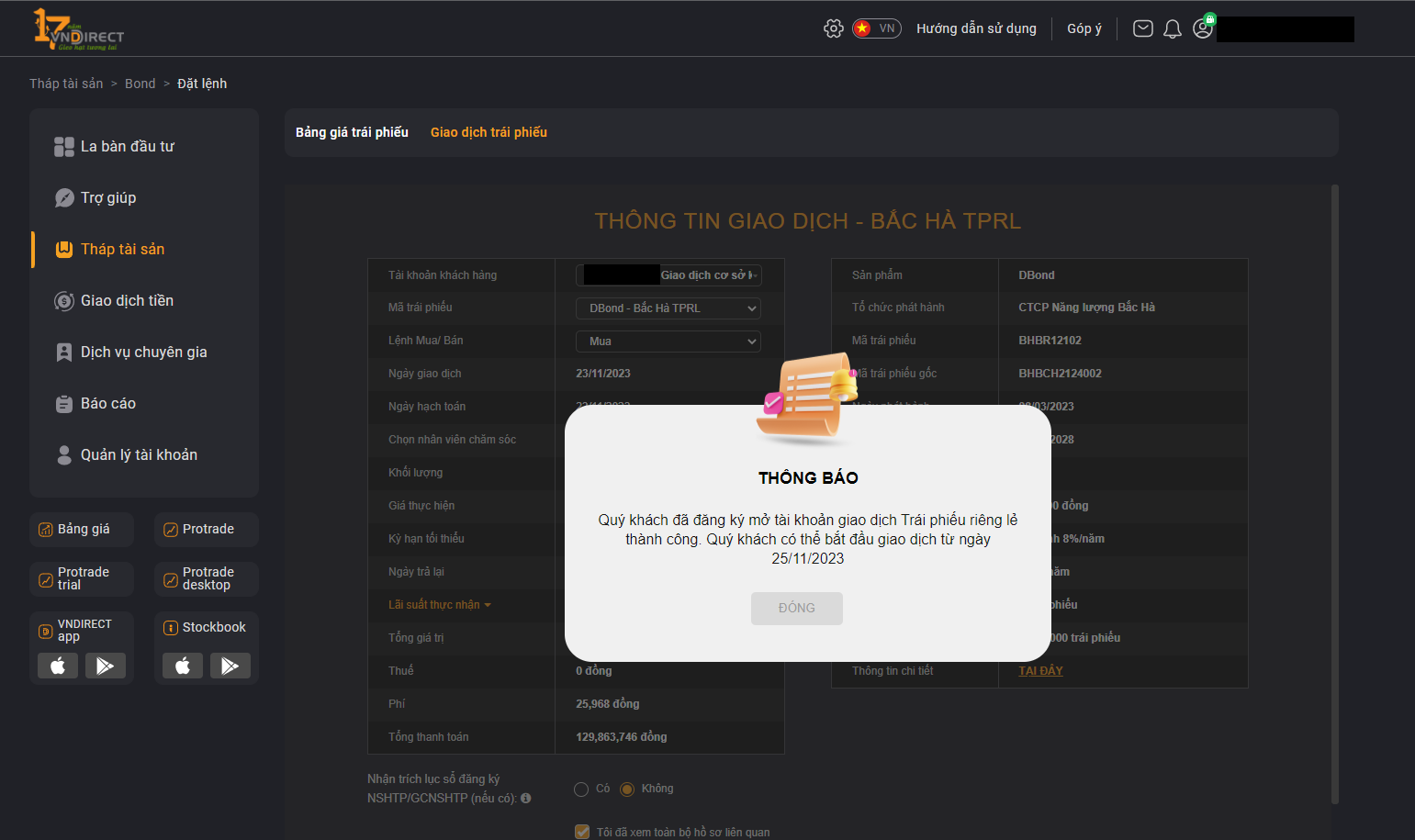Go to Bond breadcrumb
1415x840 pixels.
click(x=140, y=84)
